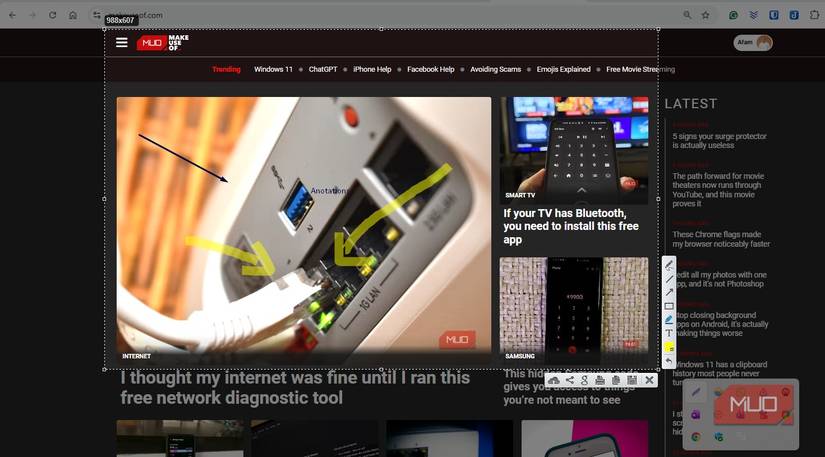Open the surge protector latest article
The width and height of the screenshot is (825, 457).
[x=719, y=140]
